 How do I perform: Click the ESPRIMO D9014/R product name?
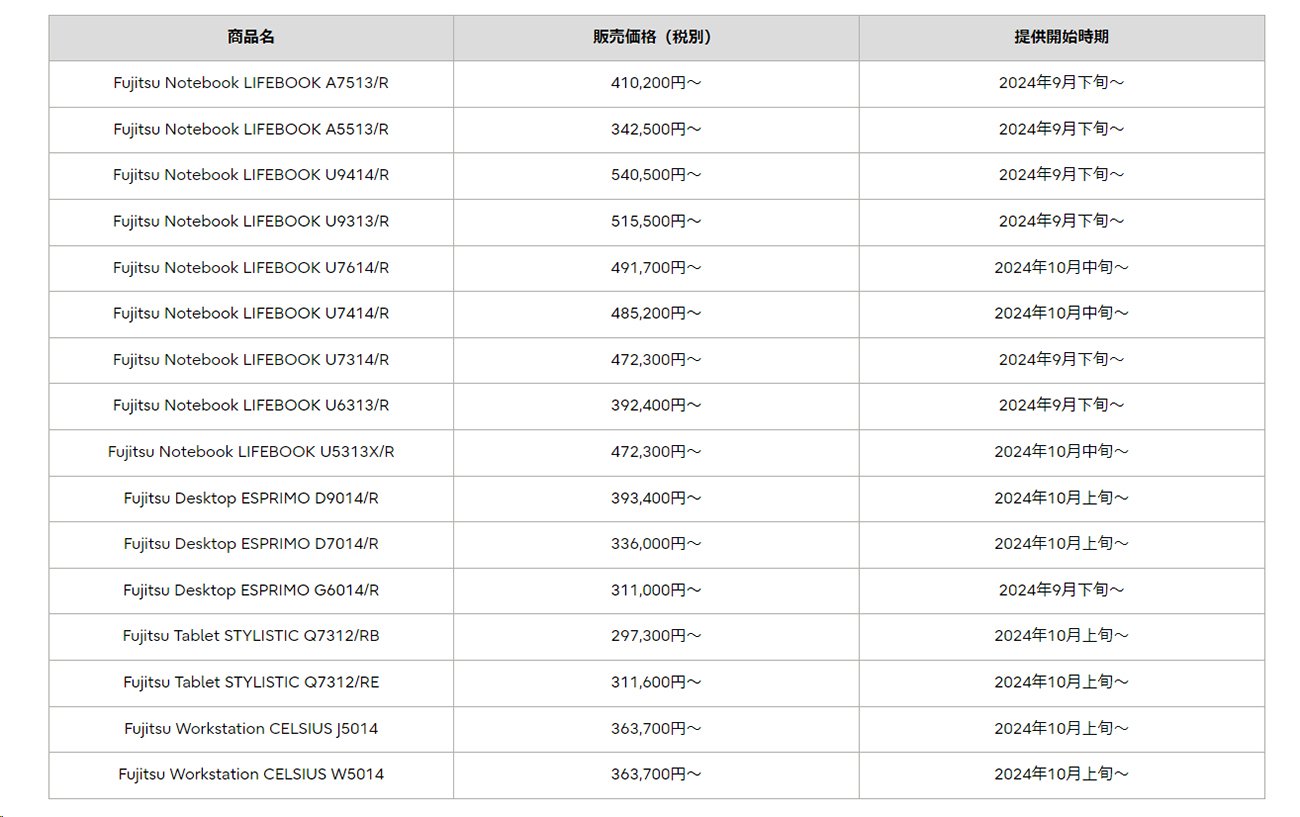point(251,497)
